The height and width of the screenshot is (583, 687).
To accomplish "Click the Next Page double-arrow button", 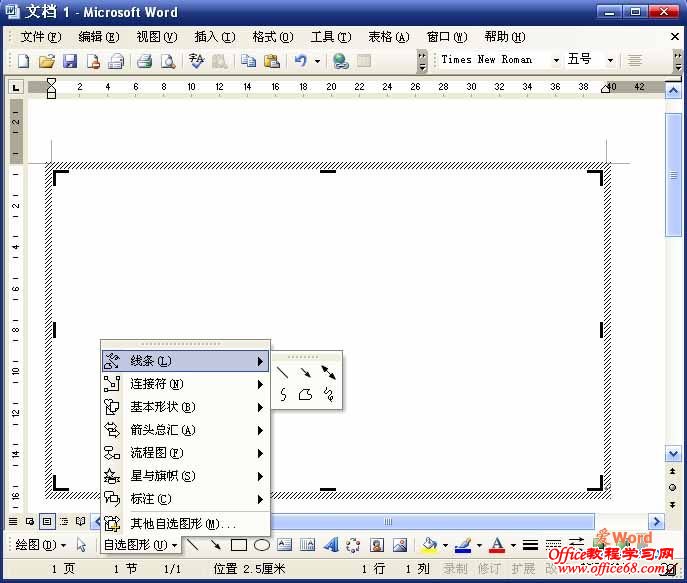I will [x=673, y=505].
